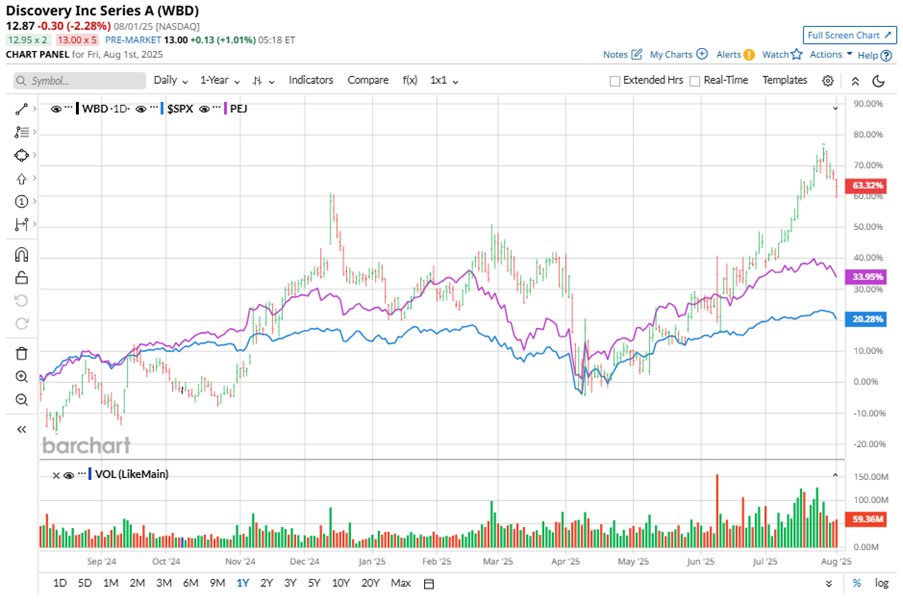Expand the bottom panel double-chevron
Screen dimensions: 903x603
click(829, 583)
